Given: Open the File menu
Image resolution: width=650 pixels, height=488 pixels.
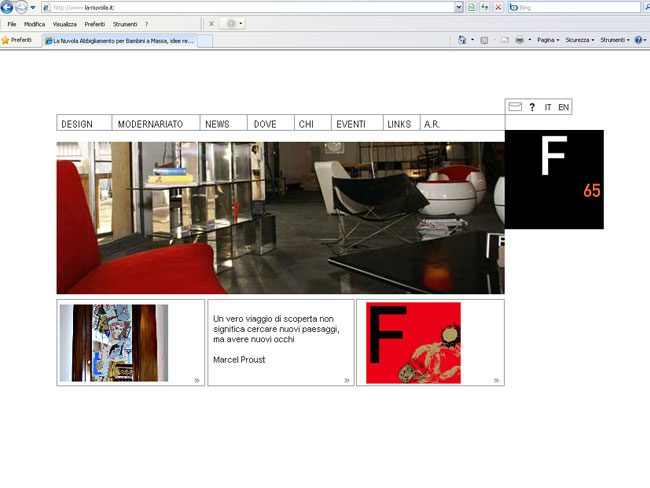Looking at the screenshot, I should (x=12, y=24).
